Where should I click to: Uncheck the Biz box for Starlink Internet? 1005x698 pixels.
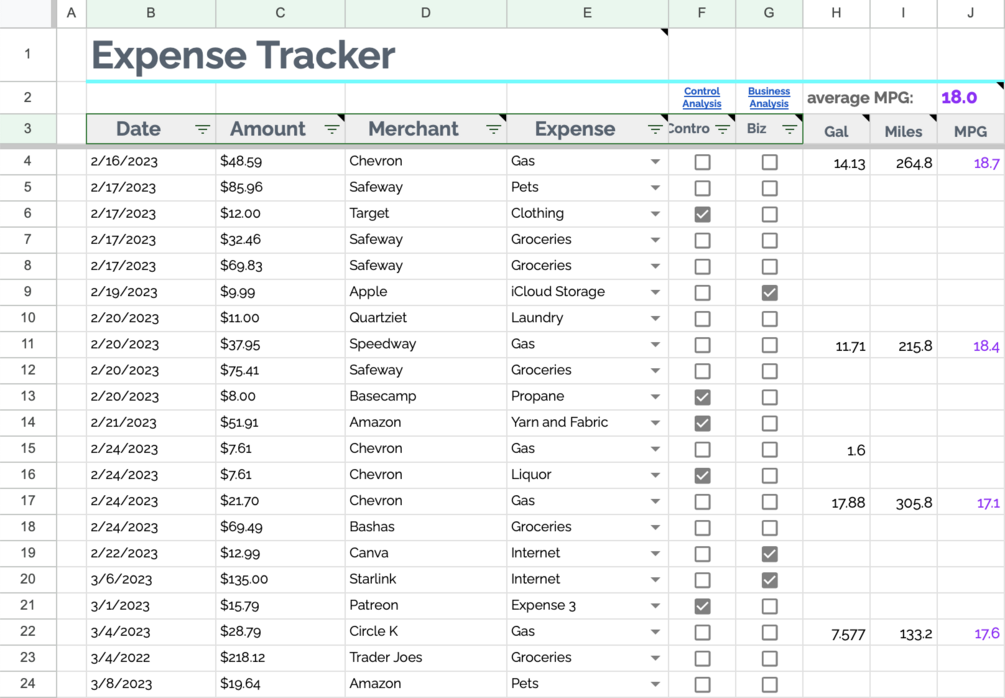tap(770, 580)
